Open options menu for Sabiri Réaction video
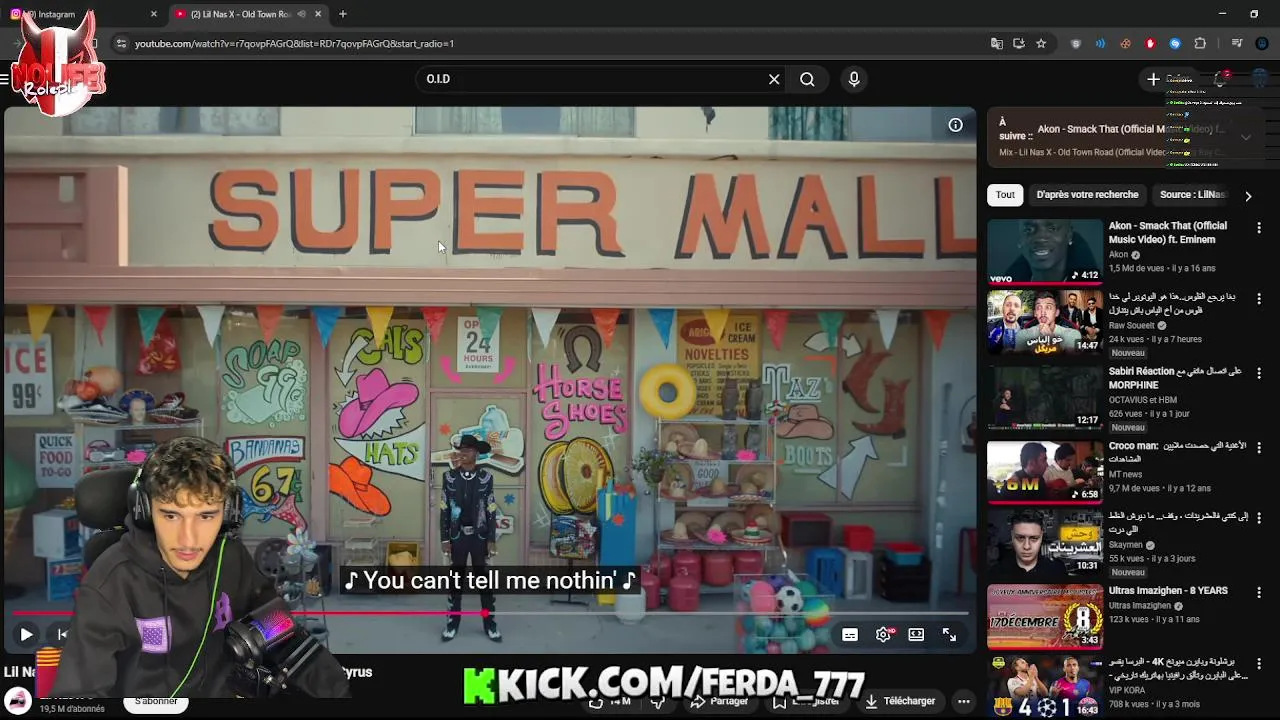Viewport: 1280px width, 720px height. tap(1259, 372)
